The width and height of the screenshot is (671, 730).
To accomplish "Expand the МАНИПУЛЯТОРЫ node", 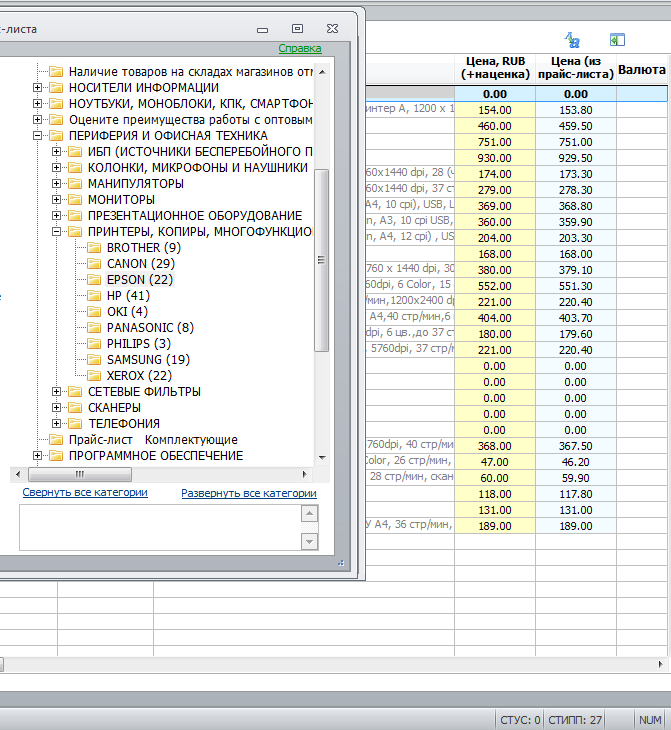I will pyautogui.click(x=56, y=183).
